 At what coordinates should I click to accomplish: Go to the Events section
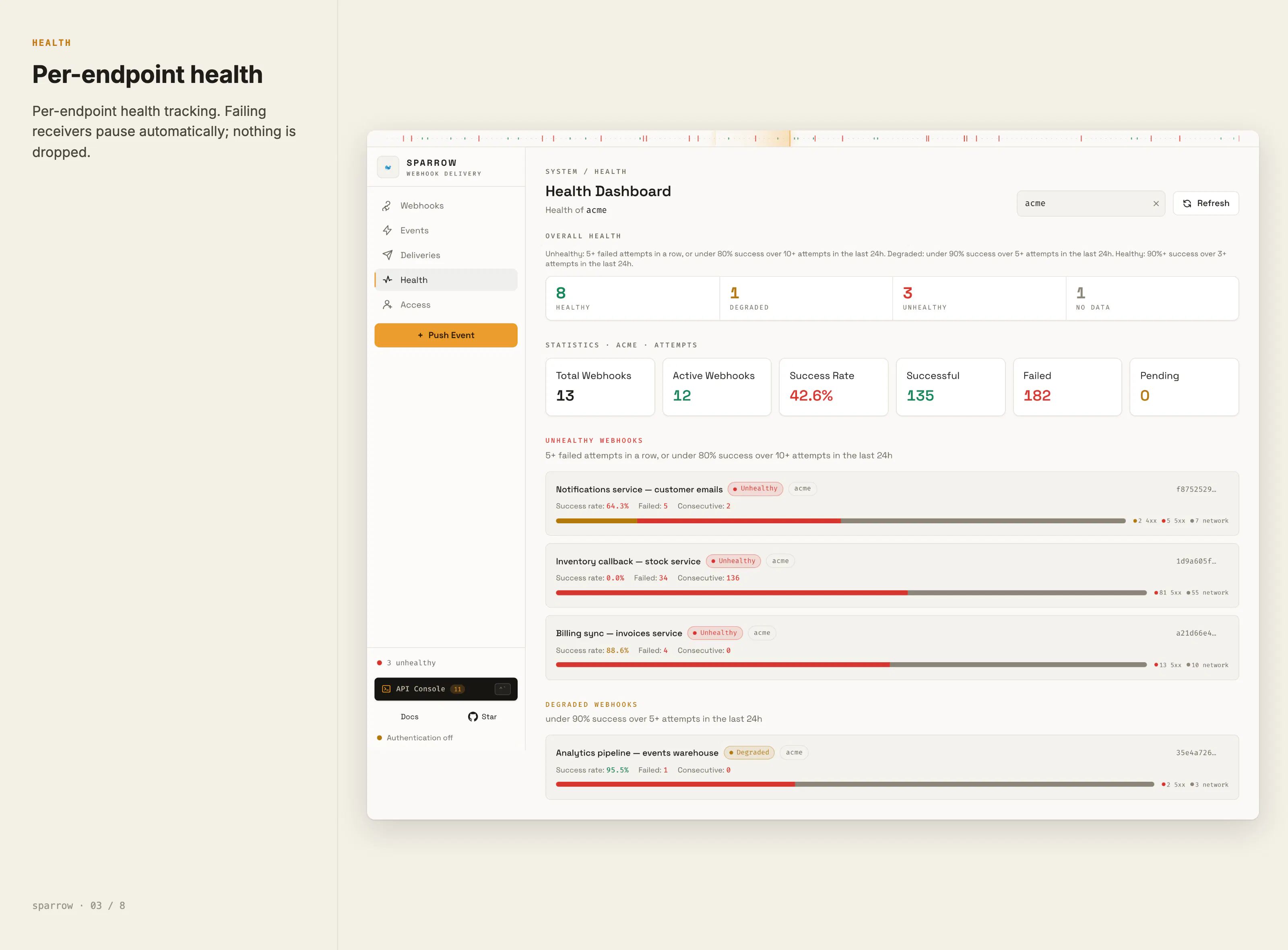(446, 231)
